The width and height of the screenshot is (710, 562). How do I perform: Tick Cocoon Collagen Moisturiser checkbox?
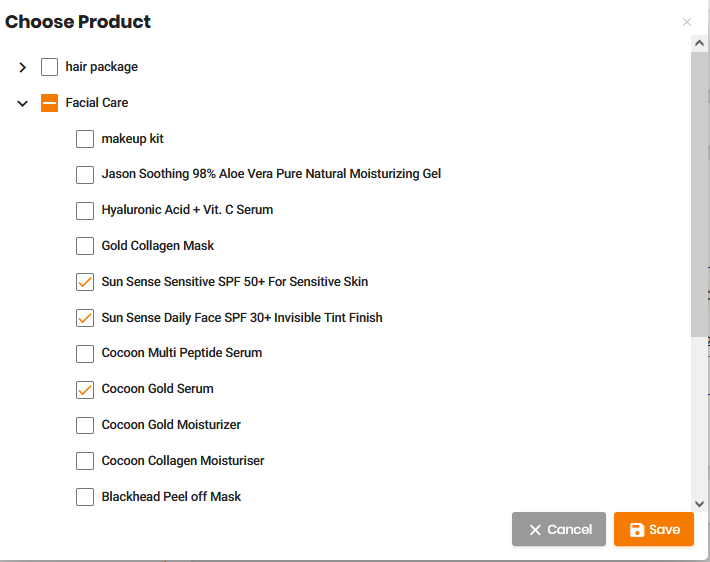pos(85,461)
